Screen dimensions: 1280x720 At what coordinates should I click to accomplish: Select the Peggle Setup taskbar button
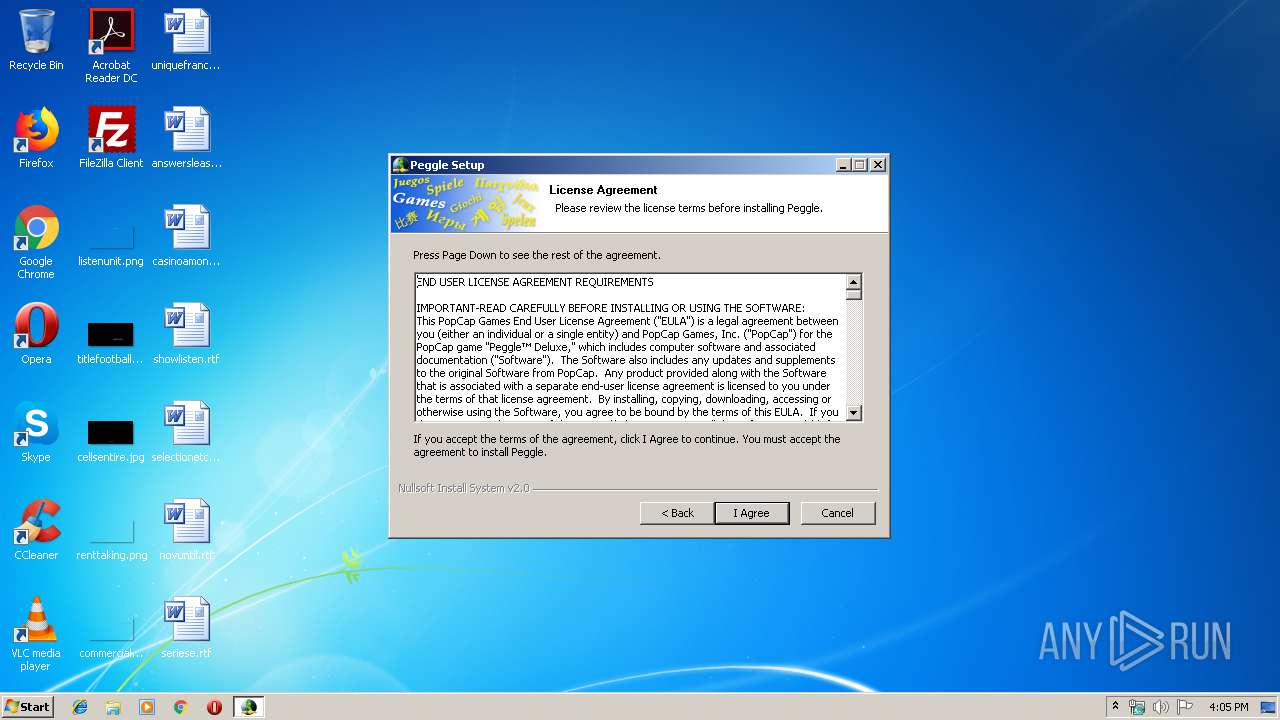pos(248,707)
